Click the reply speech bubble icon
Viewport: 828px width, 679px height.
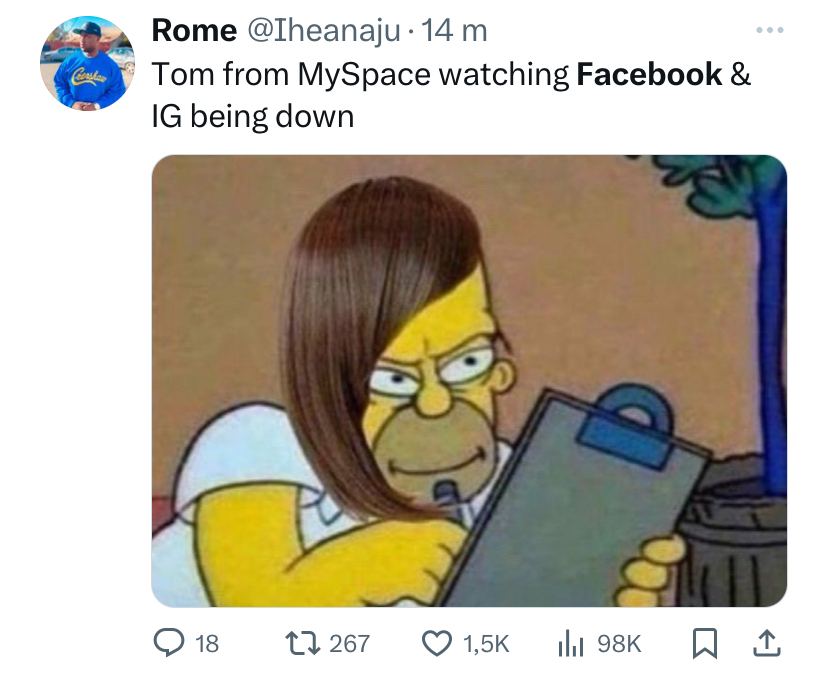(x=166, y=643)
